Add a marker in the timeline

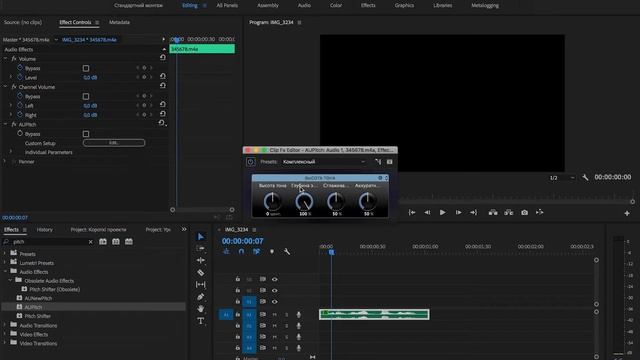[x=272, y=251]
